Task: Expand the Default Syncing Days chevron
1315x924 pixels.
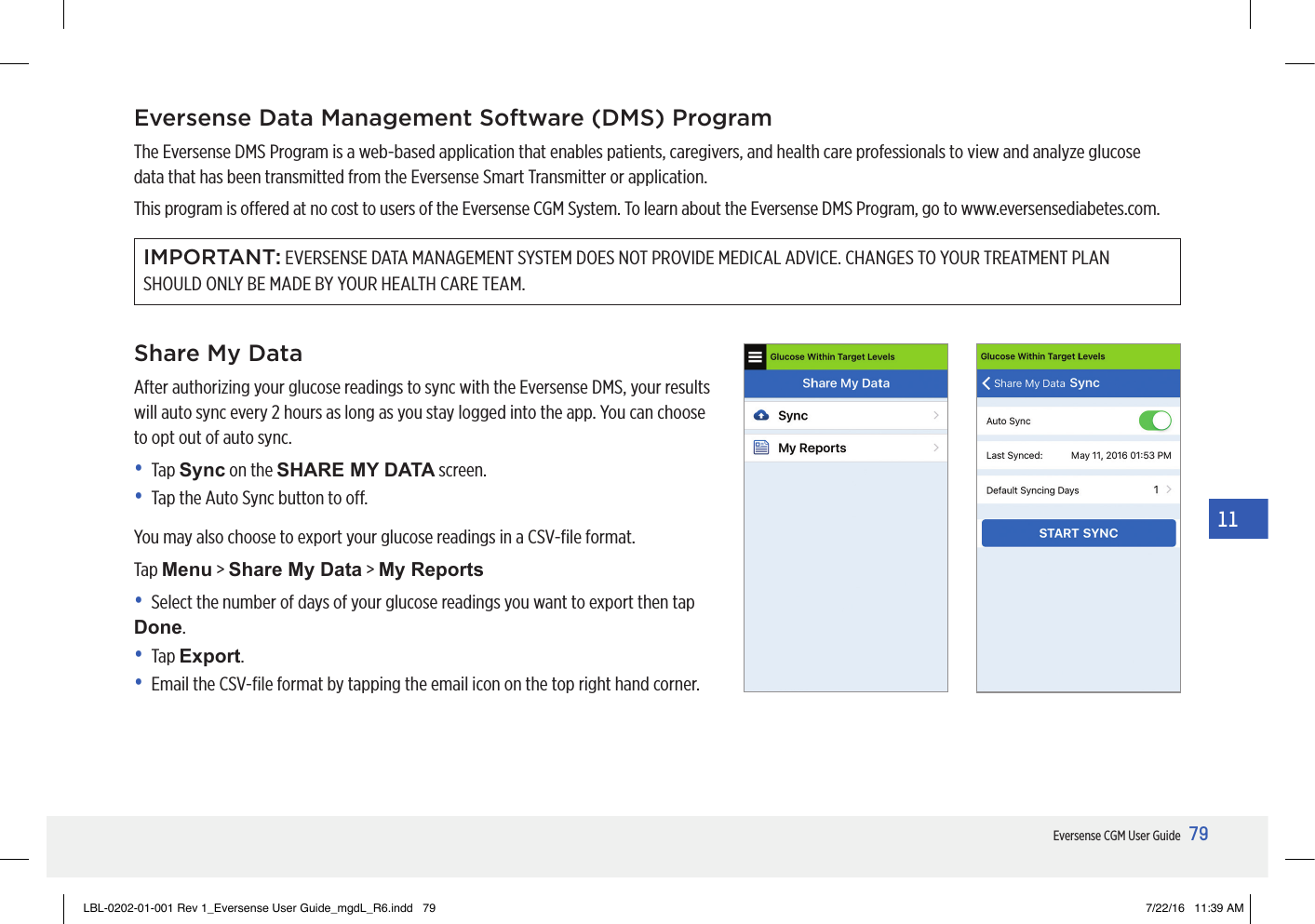Action: click(x=1169, y=489)
